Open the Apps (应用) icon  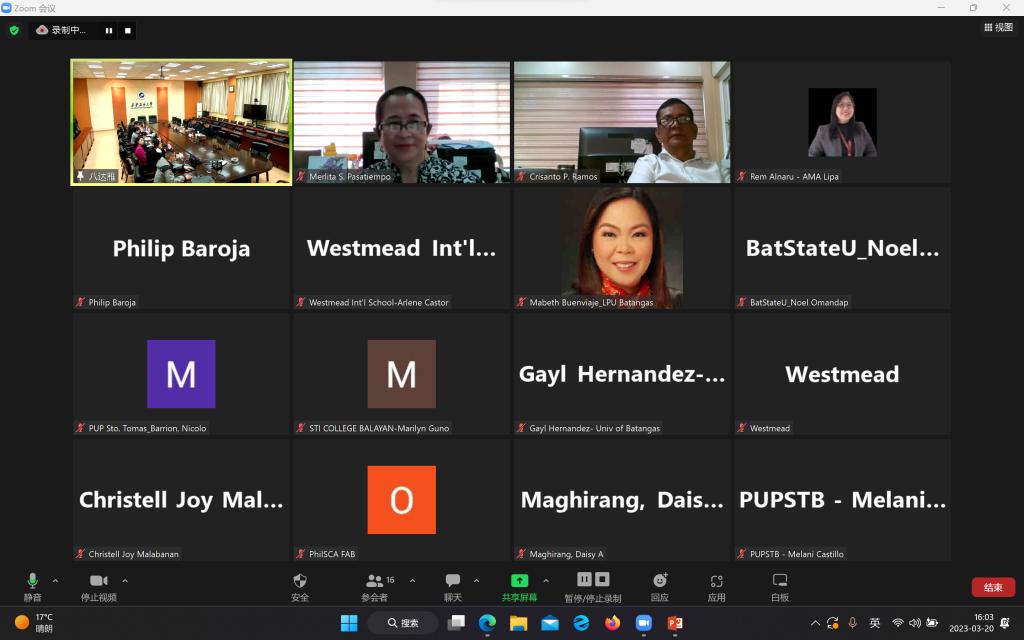click(x=716, y=581)
